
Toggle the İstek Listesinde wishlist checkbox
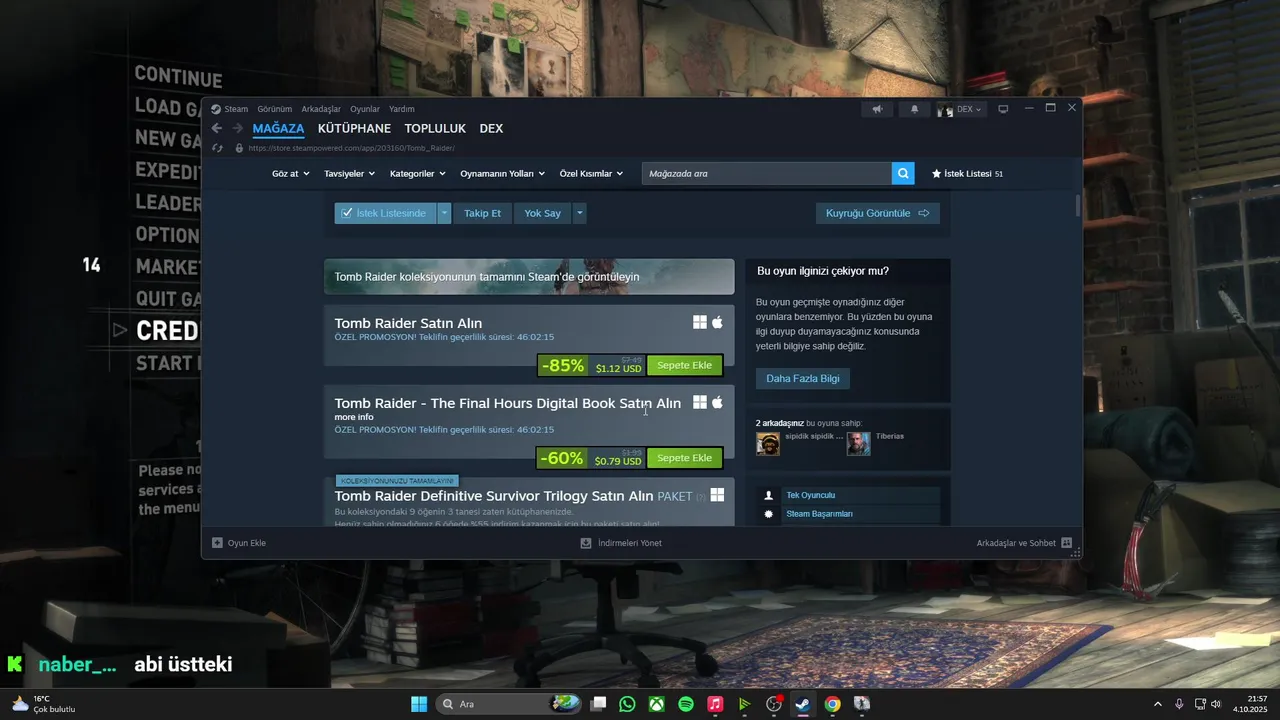tap(347, 213)
